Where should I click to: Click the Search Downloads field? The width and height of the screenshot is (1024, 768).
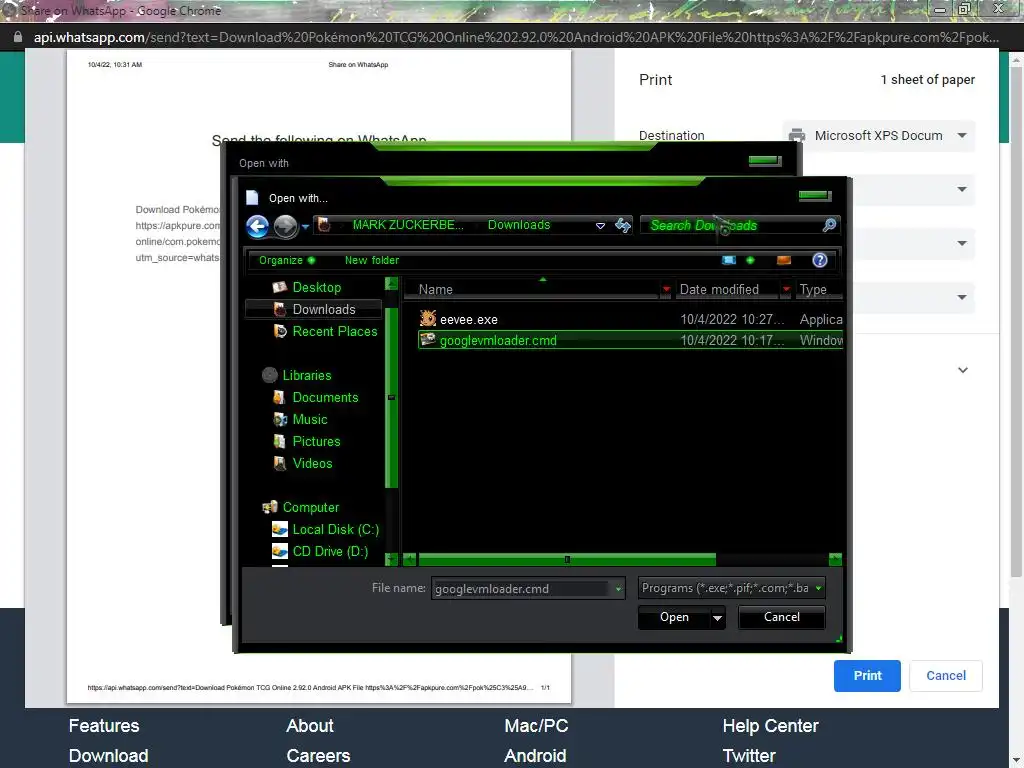click(x=731, y=225)
